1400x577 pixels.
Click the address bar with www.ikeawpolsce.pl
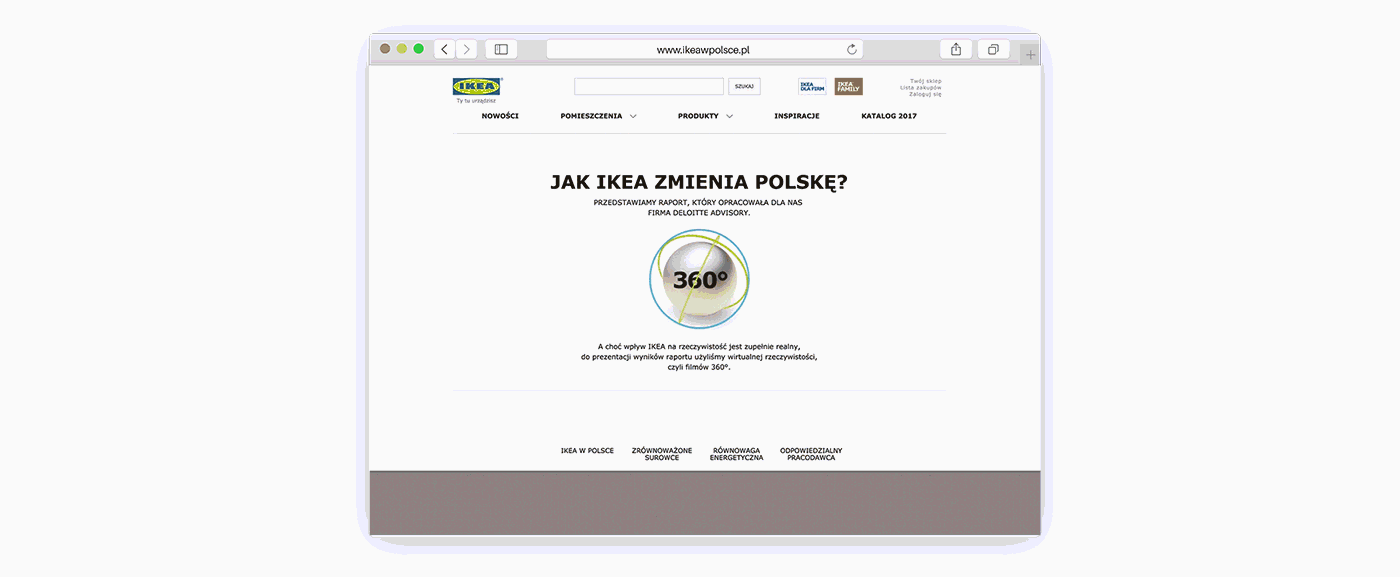[x=704, y=49]
